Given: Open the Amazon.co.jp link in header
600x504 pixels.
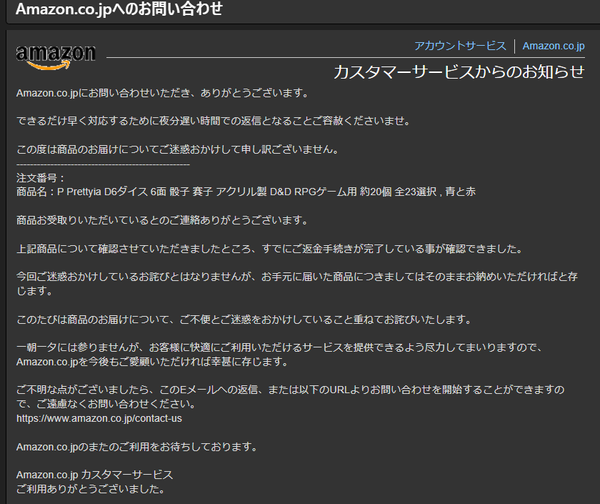Looking at the screenshot, I should [553, 46].
